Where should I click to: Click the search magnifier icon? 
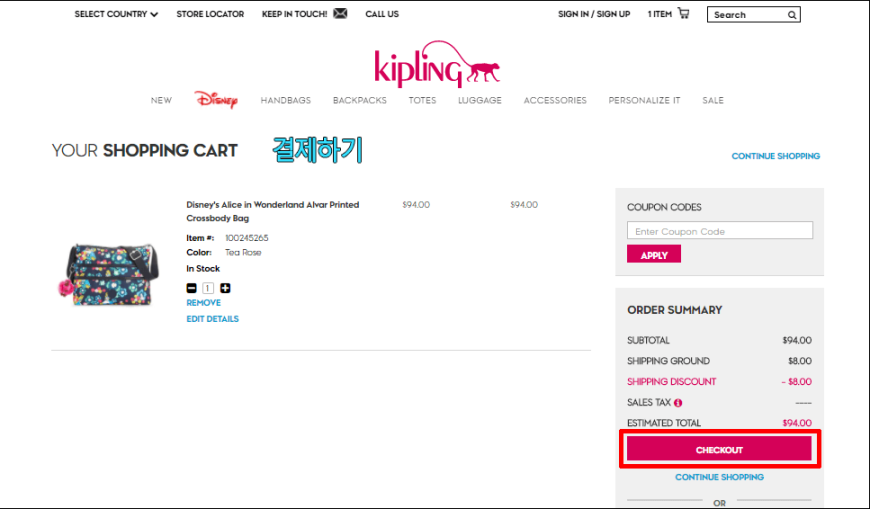pyautogui.click(x=792, y=15)
